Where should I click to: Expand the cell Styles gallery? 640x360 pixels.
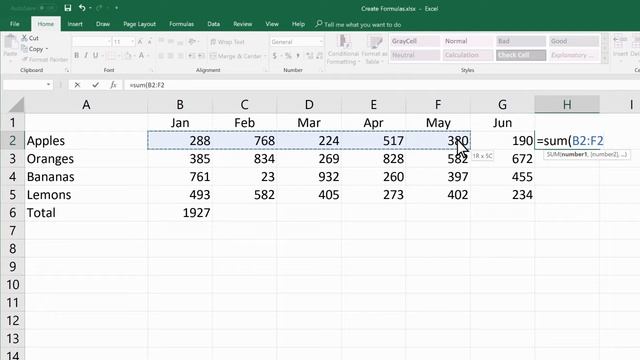pyautogui.click(x=605, y=60)
